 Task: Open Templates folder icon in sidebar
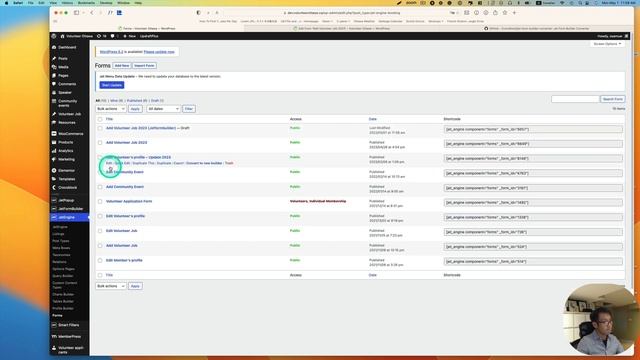pos(54,179)
